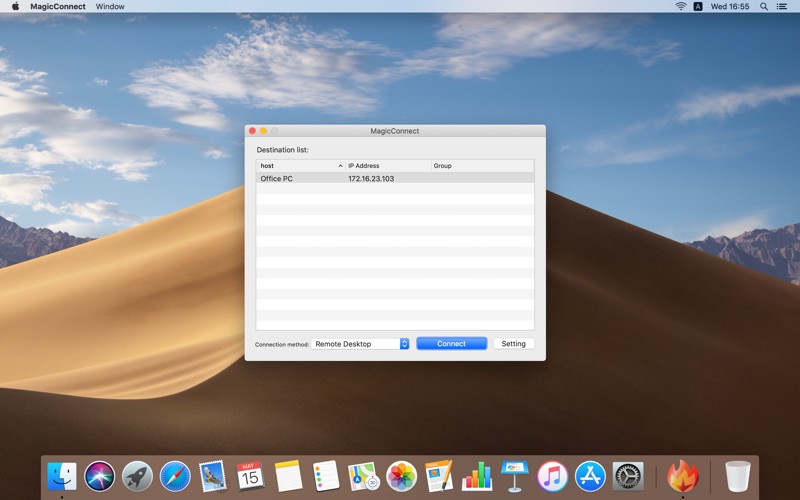Open Finder from the Dock

62,477
